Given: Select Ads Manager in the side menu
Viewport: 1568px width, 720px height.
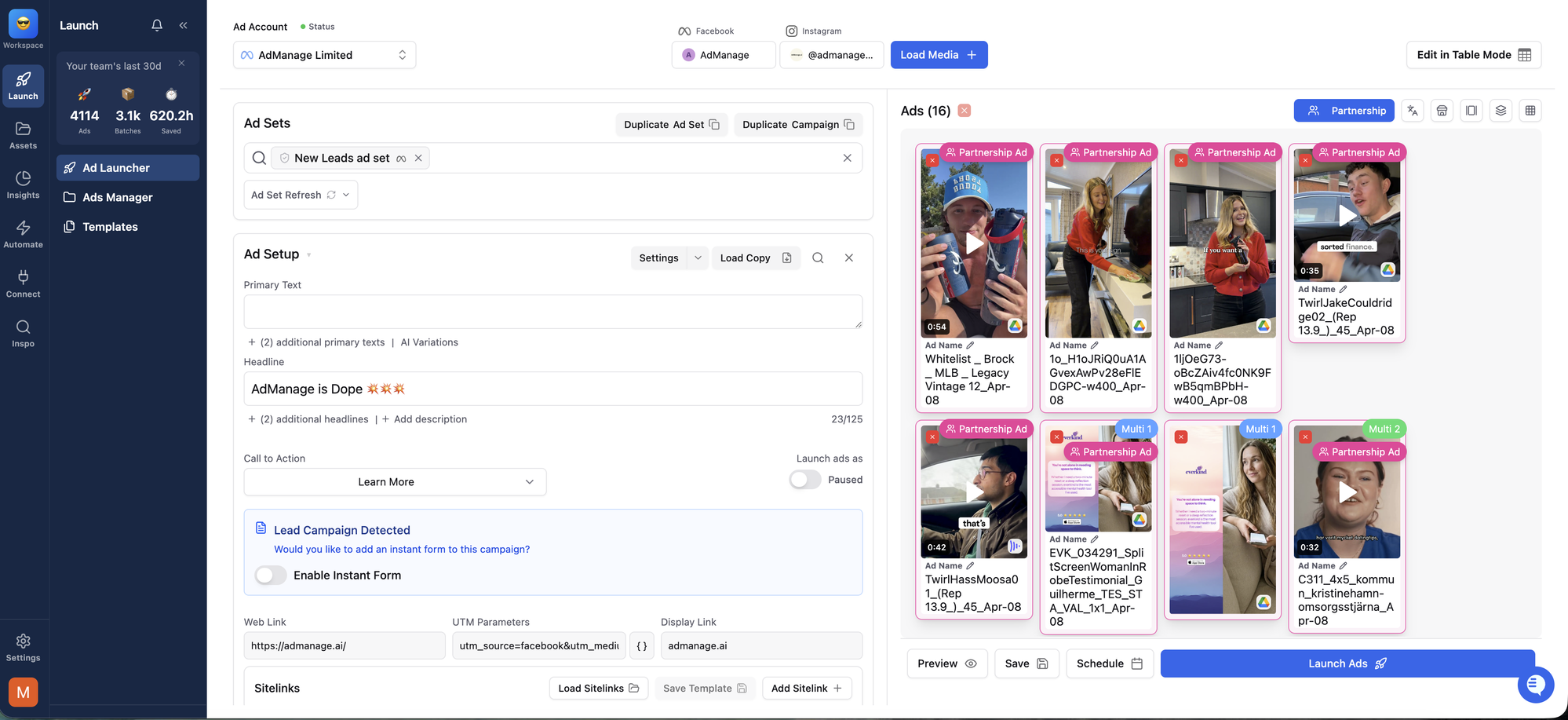Looking at the screenshot, I should pyautogui.click(x=128, y=197).
